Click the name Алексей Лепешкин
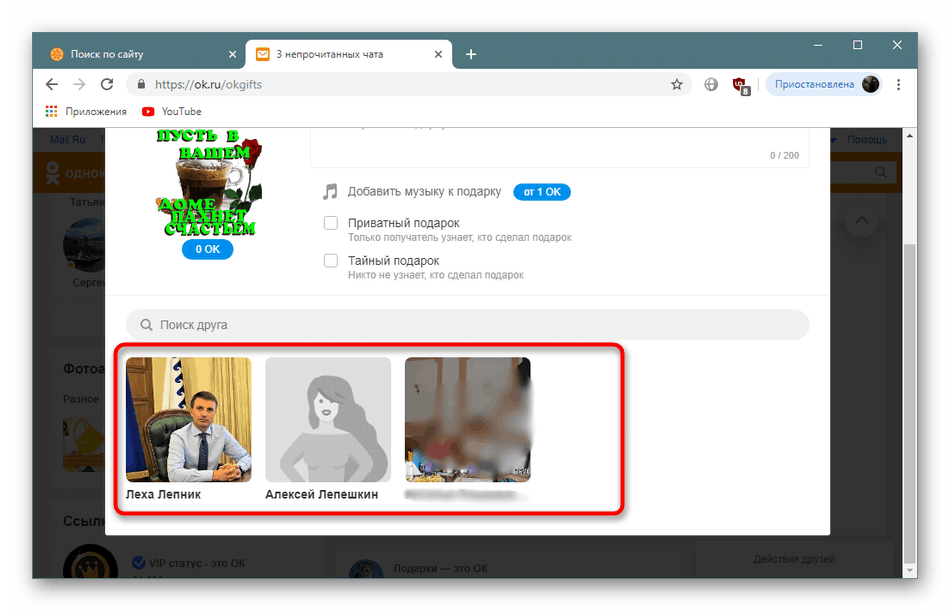This screenshot has height=611, width=950. (321, 494)
